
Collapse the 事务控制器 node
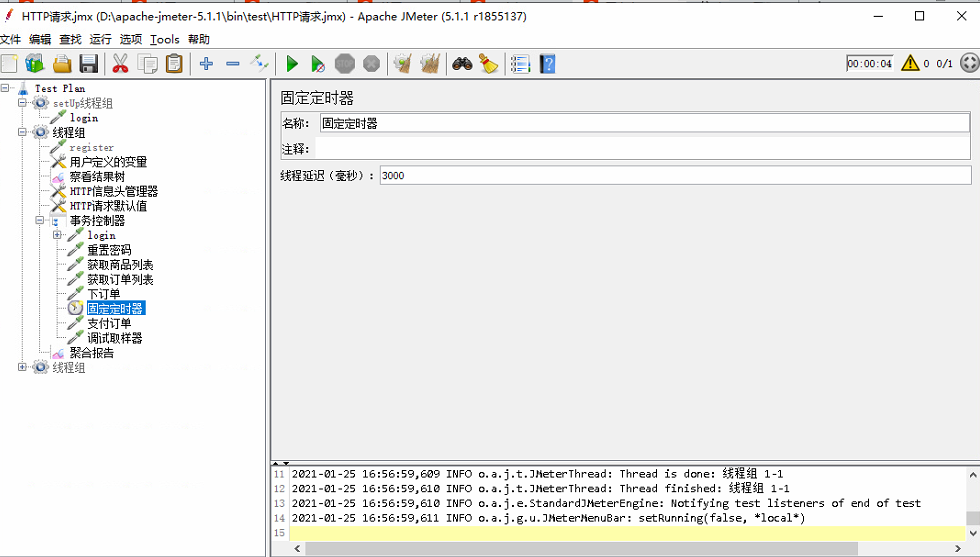click(39, 220)
